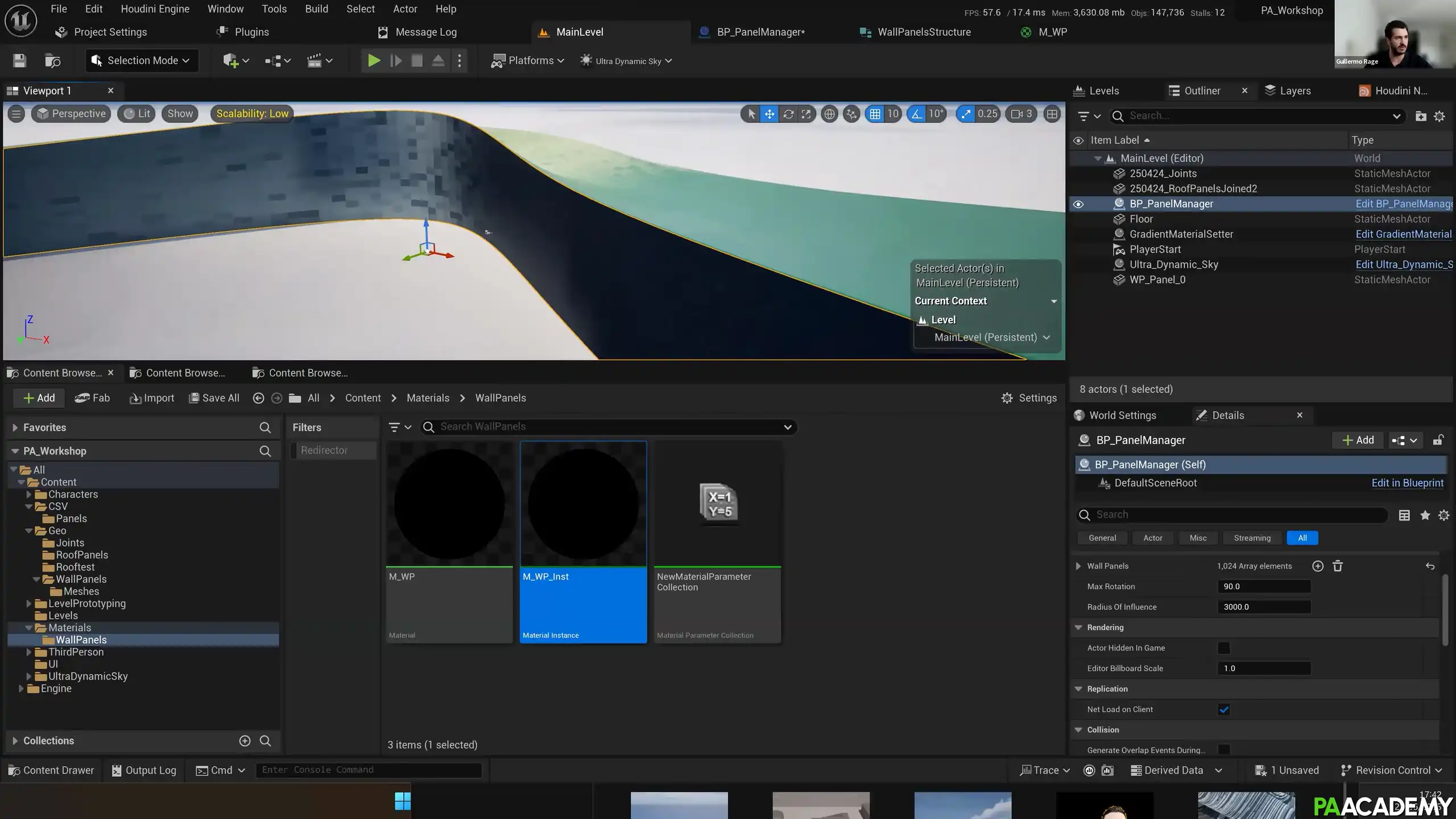
Task: Toggle scale snapping in viewport
Action: point(966,114)
